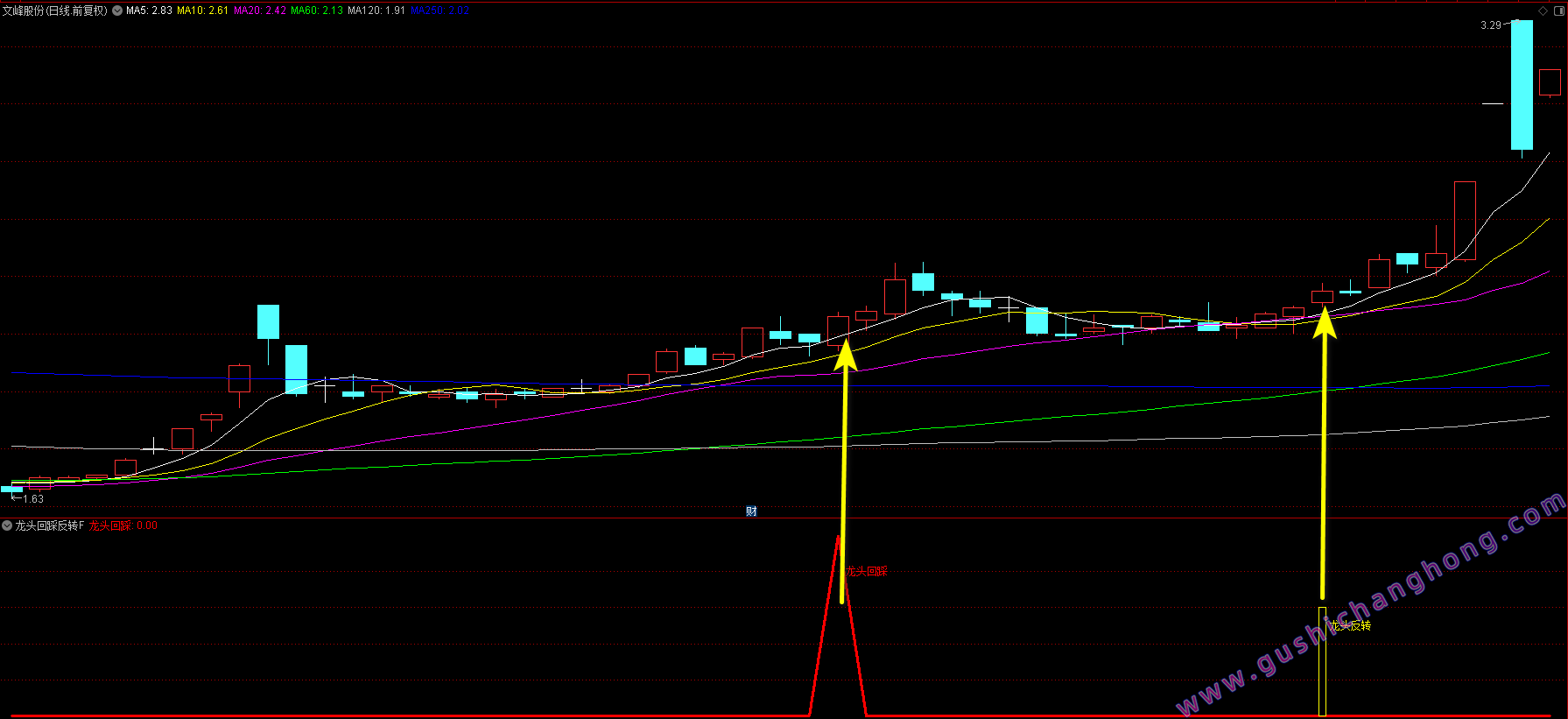Screen dimensions: 1568x719
Task: Select the MA5: 2.83 moving average label
Action: (149, 11)
